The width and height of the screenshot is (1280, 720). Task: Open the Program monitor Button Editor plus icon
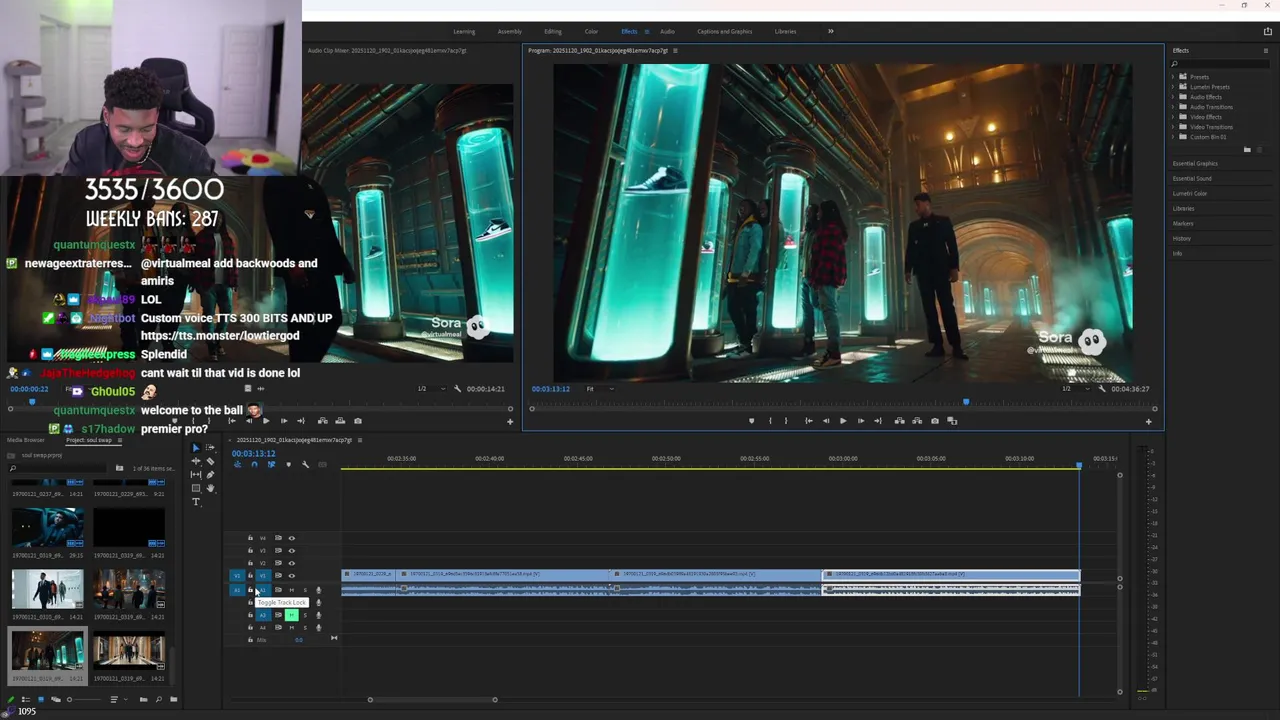point(1148,422)
